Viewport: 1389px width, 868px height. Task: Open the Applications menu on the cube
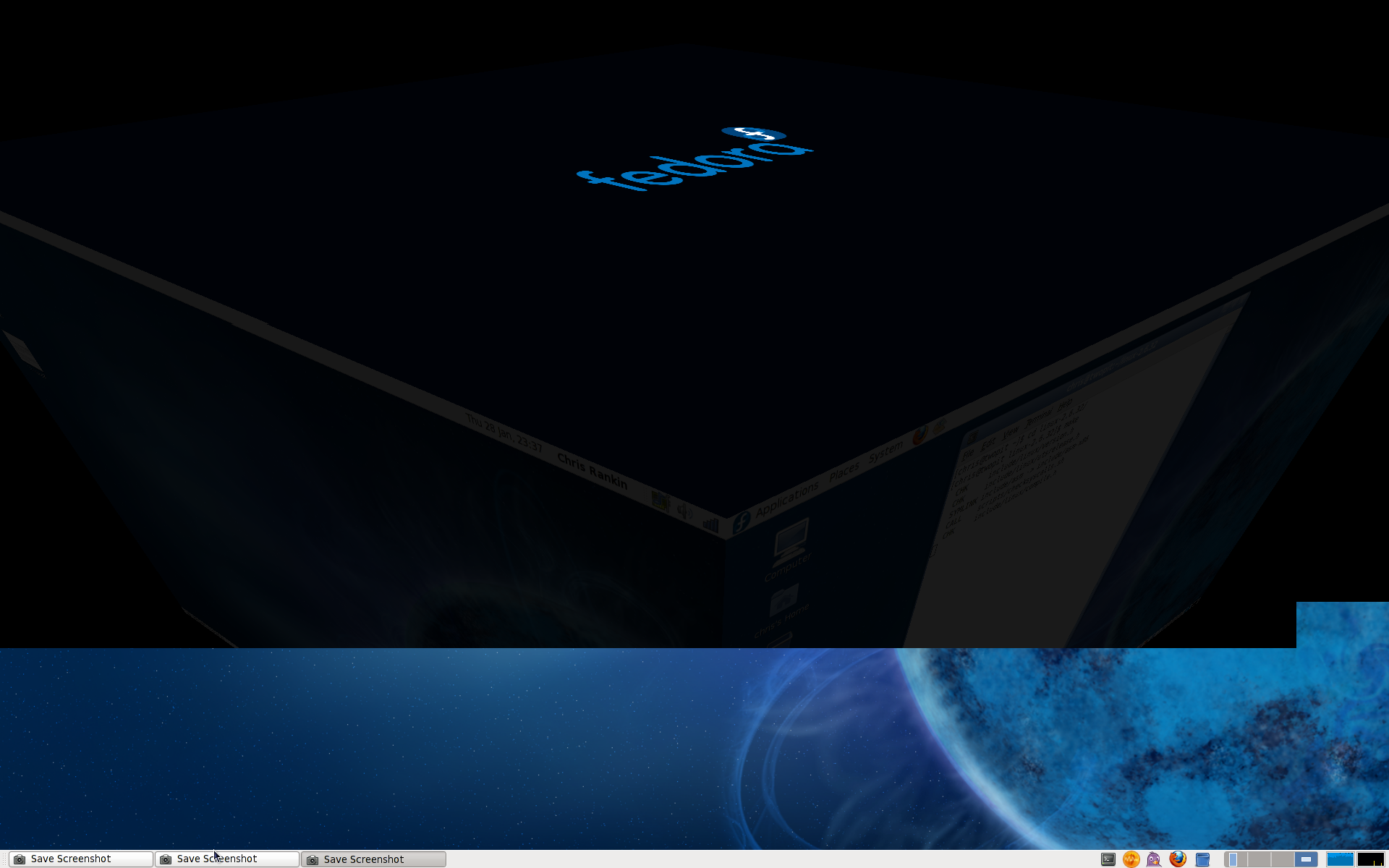coord(787,500)
